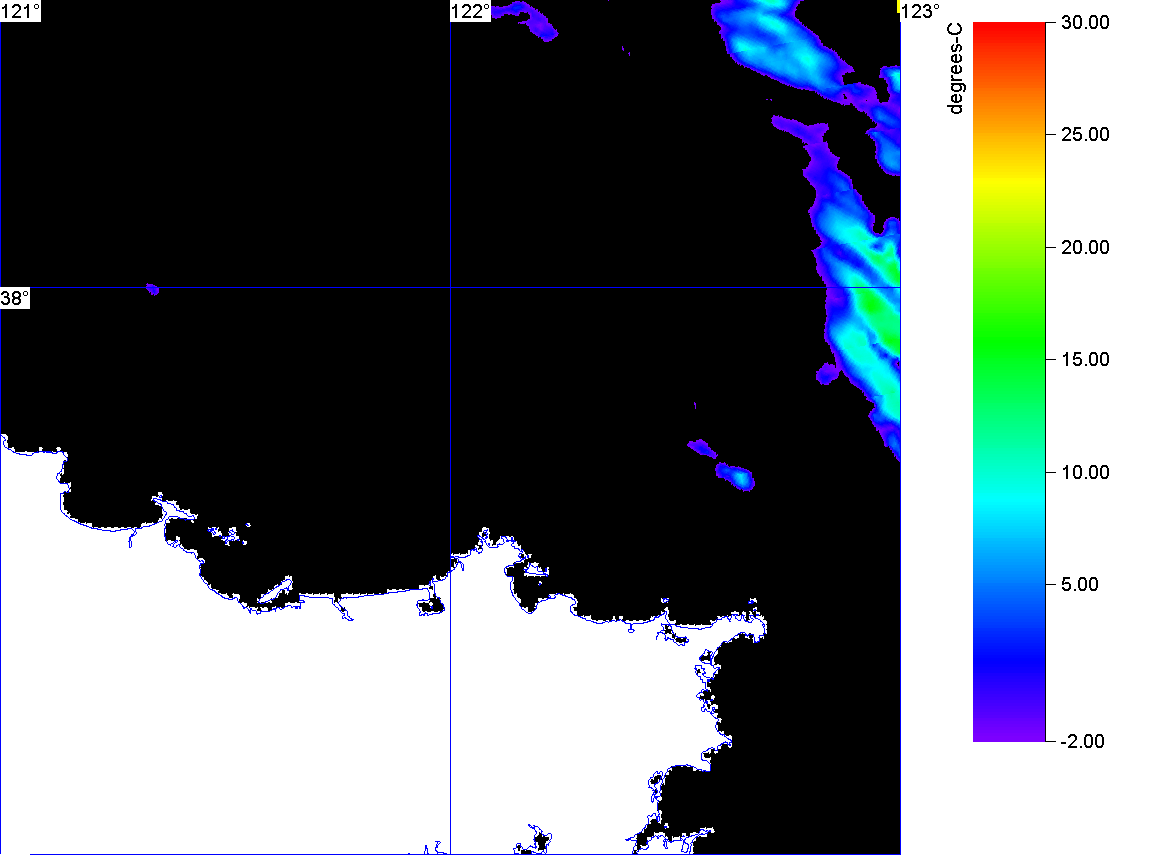
Task: Click the 15.00 colorbar tick value
Action: point(1085,360)
